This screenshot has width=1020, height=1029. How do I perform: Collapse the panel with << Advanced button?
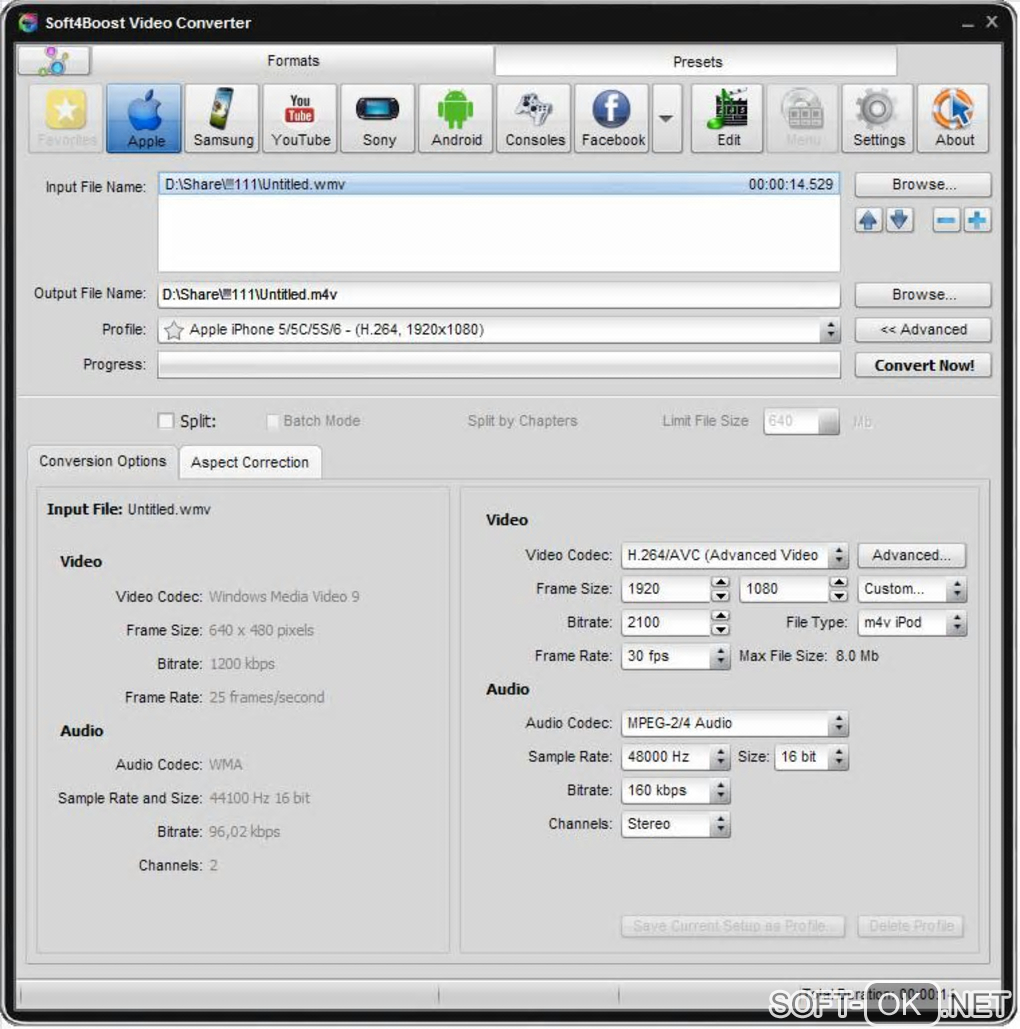pos(923,330)
